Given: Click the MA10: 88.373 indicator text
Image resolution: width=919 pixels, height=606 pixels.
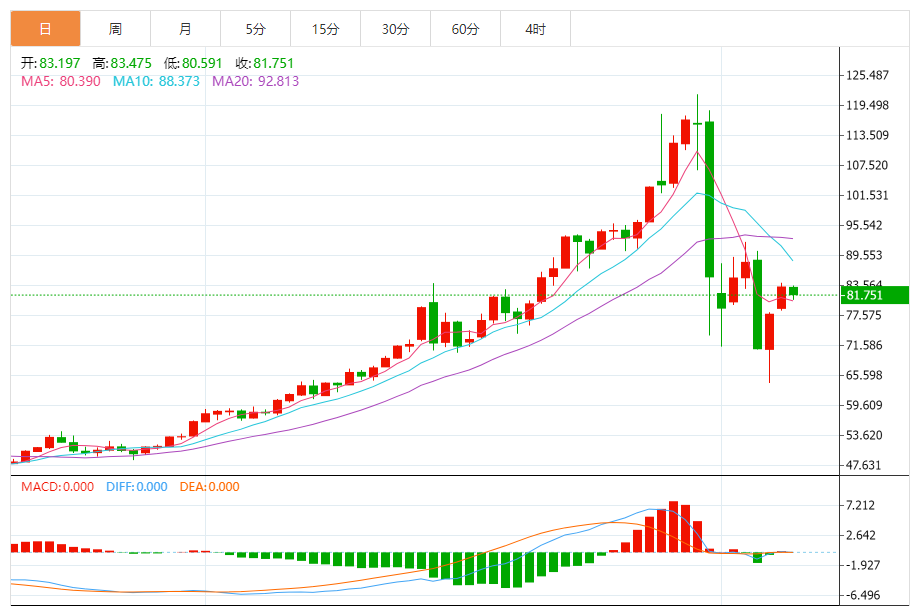Looking at the screenshot, I should pyautogui.click(x=156, y=81).
